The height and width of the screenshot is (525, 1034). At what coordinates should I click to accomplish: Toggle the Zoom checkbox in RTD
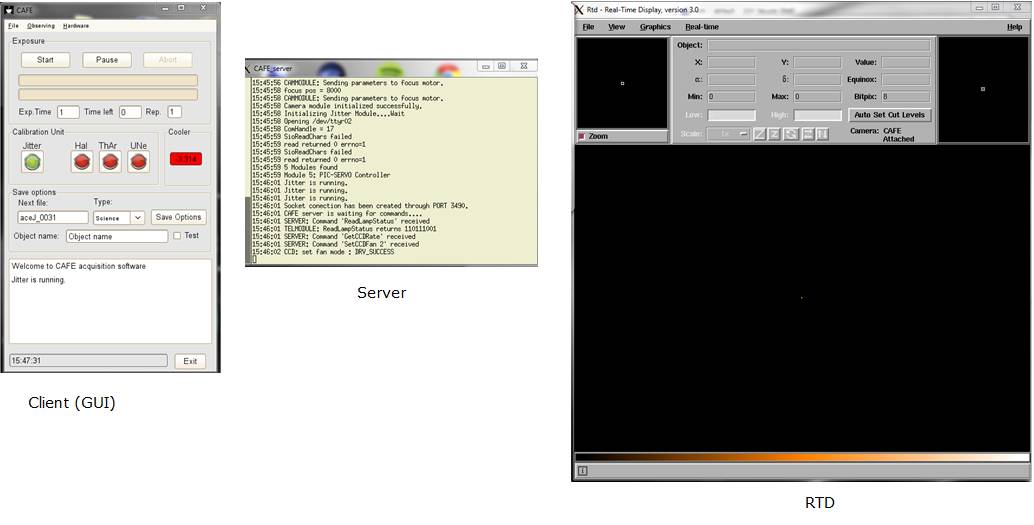[x=582, y=136]
